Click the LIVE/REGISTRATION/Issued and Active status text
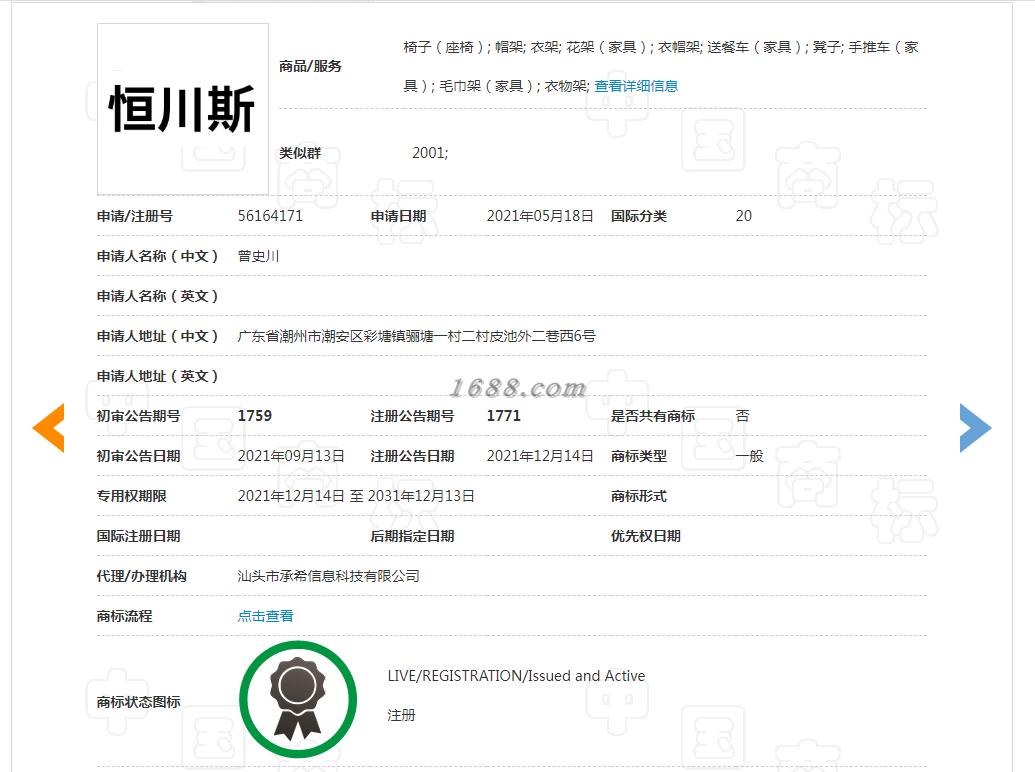 tap(516, 676)
